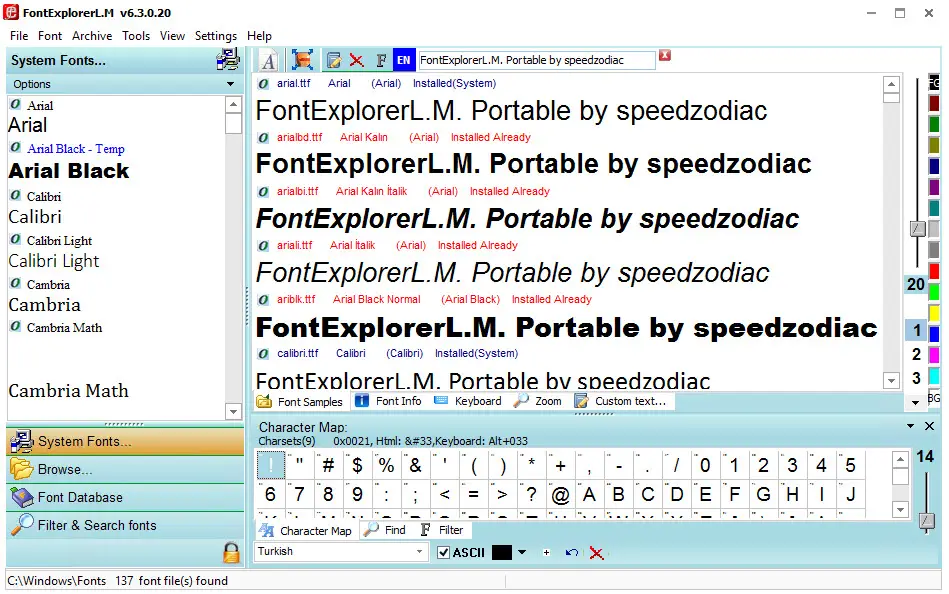Click the edit sample text notepad icon
The height and width of the screenshot is (594, 949).
point(334,60)
